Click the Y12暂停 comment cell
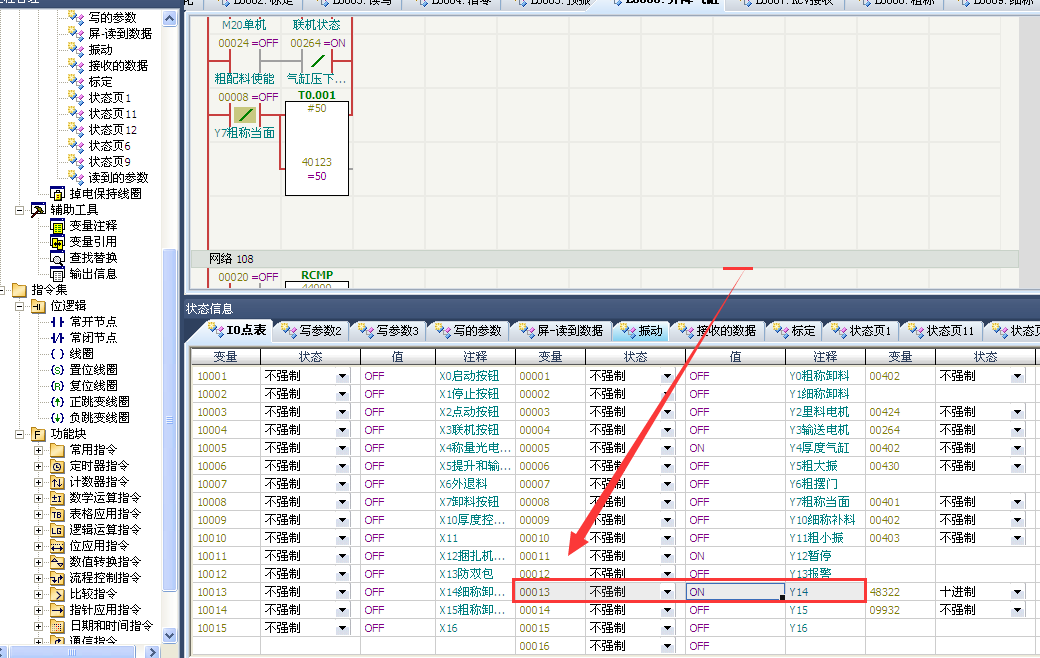Screen dimensions: 1040x658 point(824,556)
